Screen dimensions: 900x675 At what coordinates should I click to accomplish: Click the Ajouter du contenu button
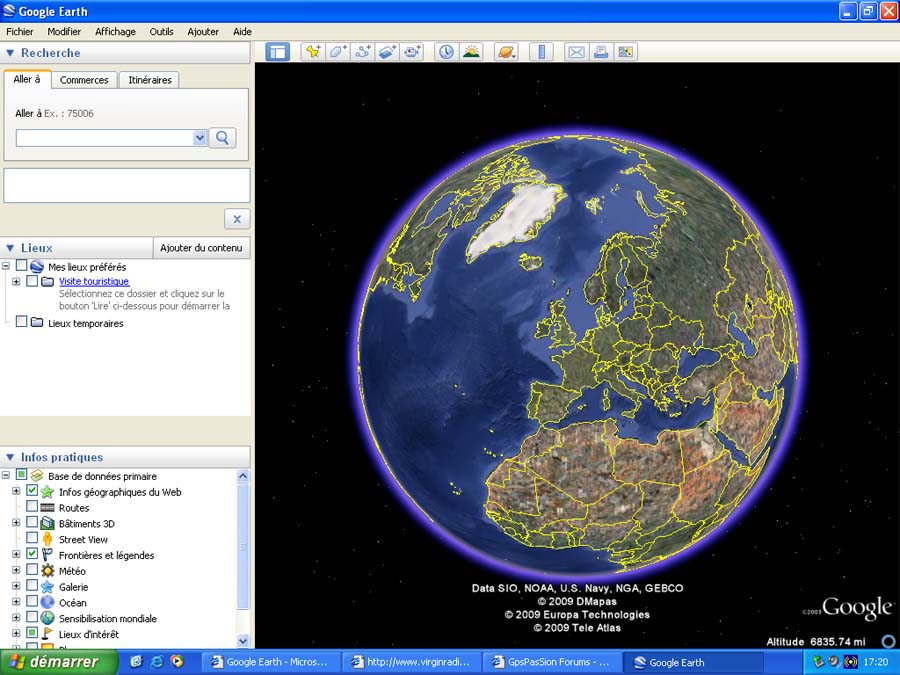tap(201, 248)
